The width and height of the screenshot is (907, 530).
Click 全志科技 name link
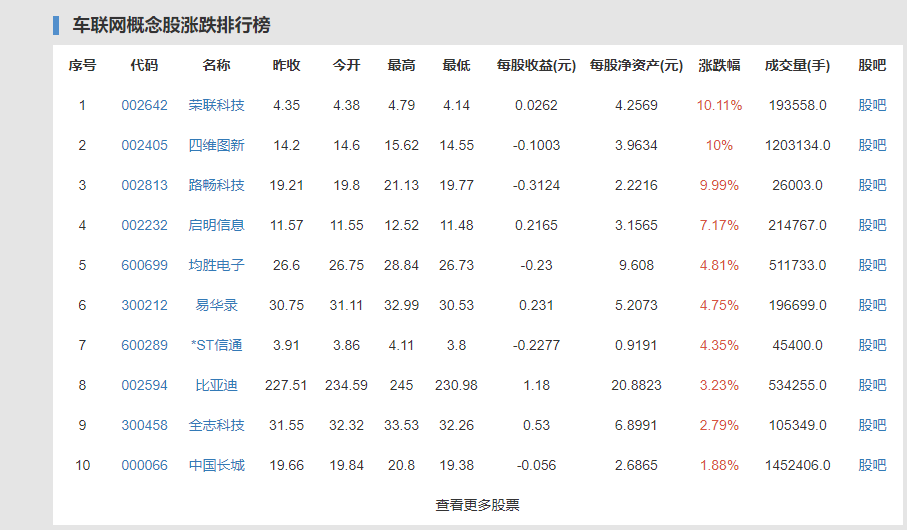pos(216,425)
